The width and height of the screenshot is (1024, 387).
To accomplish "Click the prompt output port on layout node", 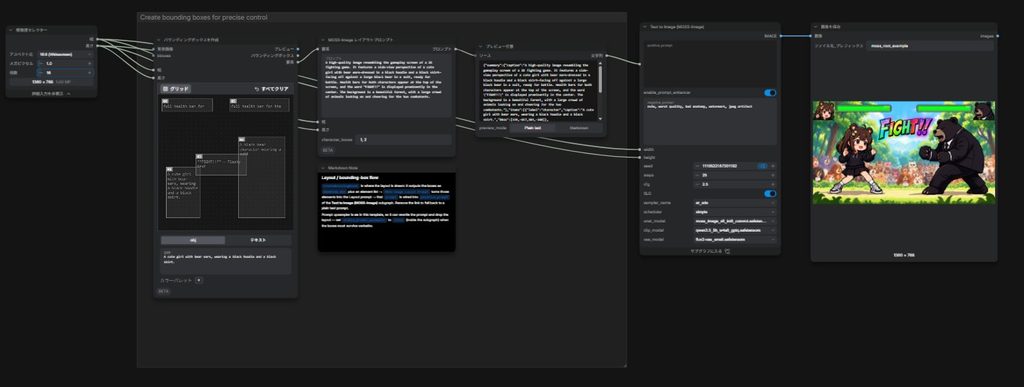I will coord(455,49).
